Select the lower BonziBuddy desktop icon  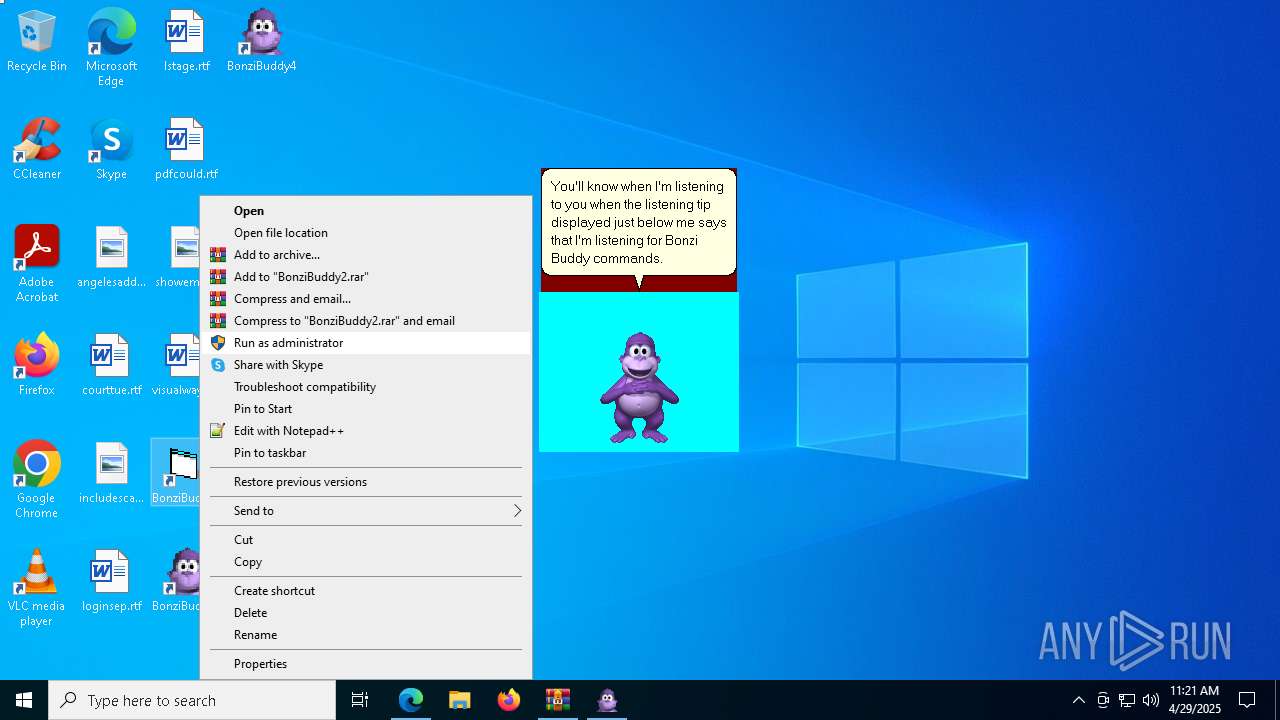click(176, 582)
